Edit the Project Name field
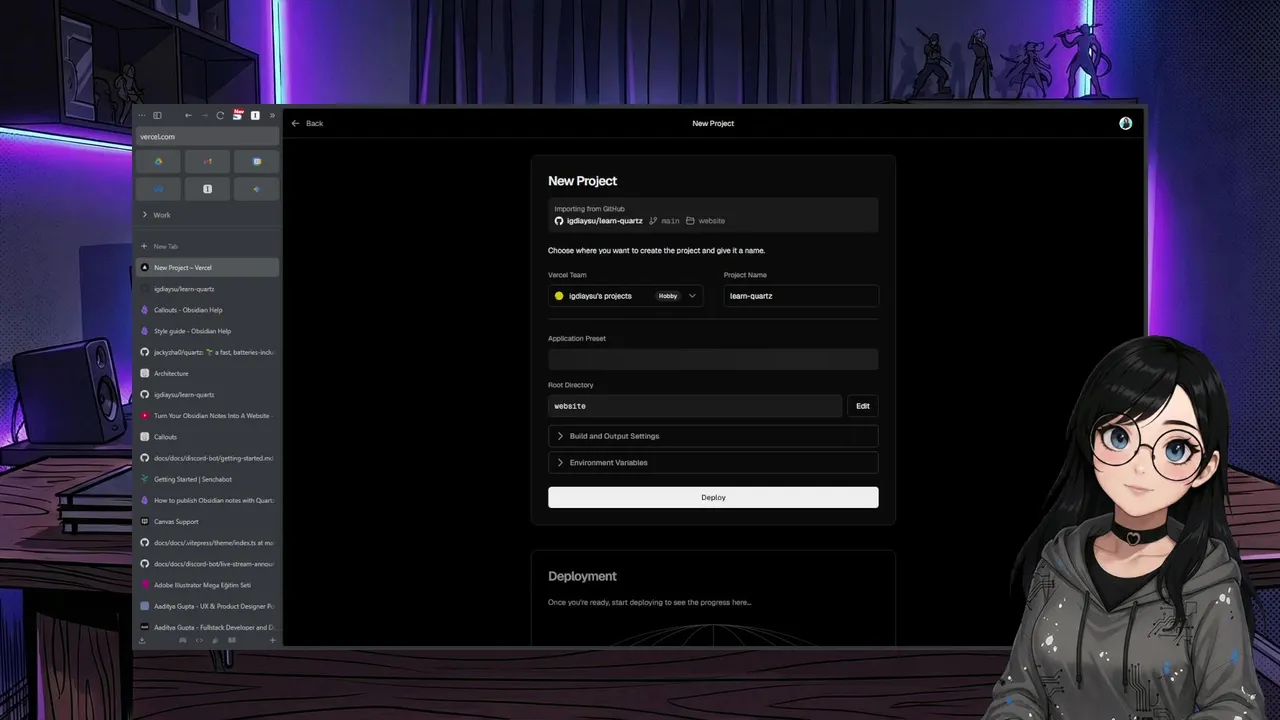 pos(801,296)
